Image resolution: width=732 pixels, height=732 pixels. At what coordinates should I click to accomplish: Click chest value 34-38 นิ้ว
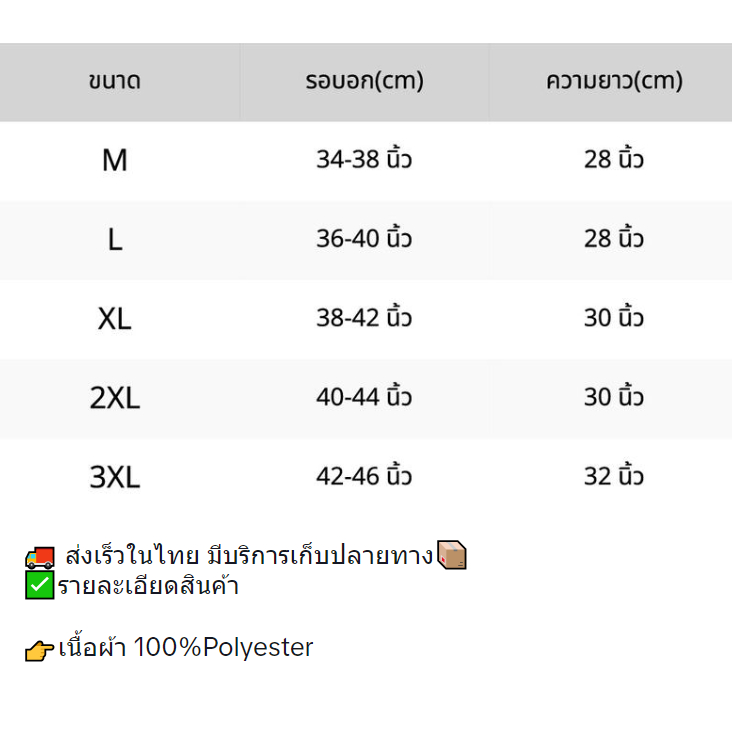coord(364,160)
